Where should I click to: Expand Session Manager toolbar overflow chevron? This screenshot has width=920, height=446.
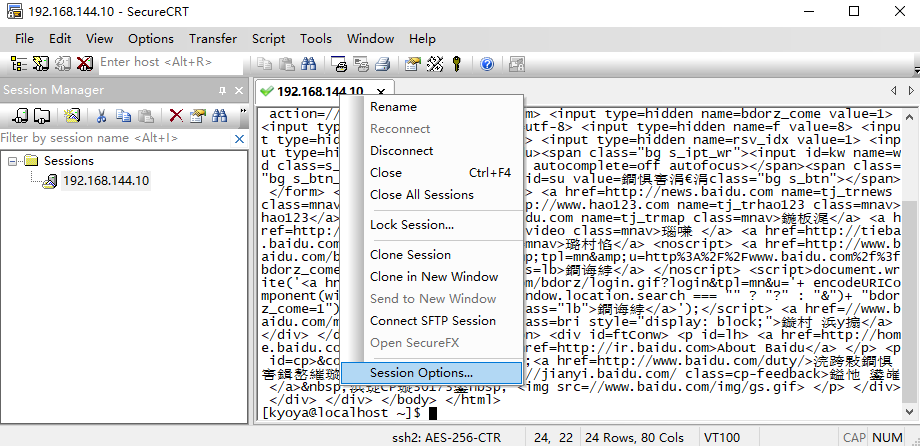[x=243, y=112]
